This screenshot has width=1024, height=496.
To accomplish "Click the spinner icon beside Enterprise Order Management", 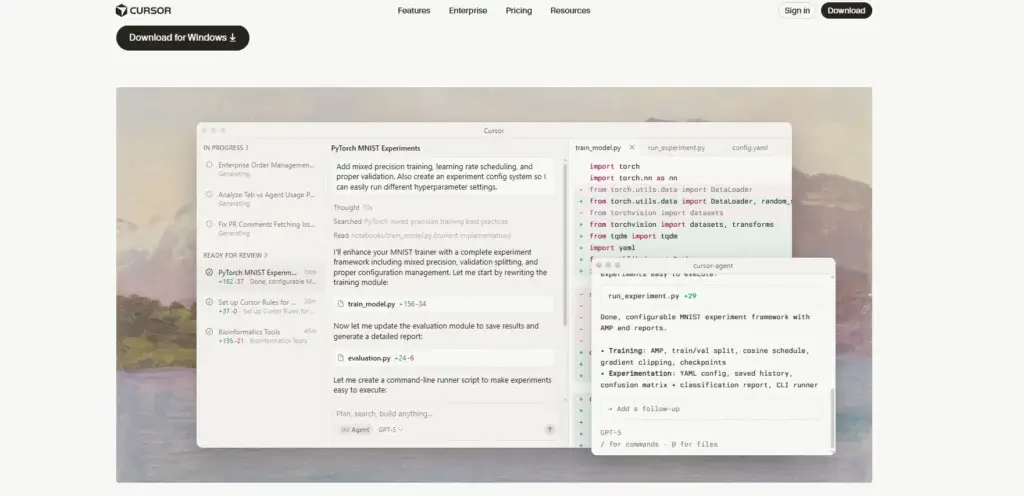I will click(209, 165).
